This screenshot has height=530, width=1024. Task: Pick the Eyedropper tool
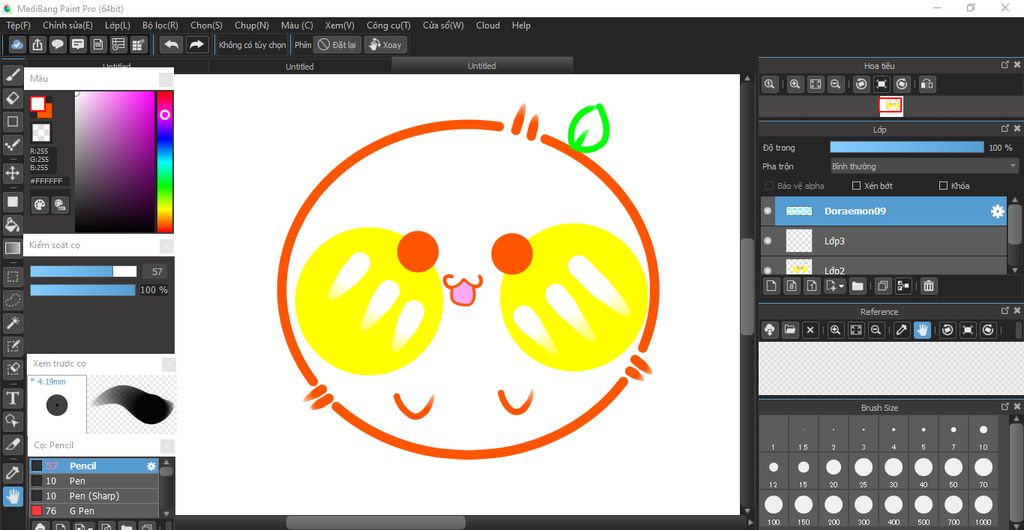click(x=12, y=472)
